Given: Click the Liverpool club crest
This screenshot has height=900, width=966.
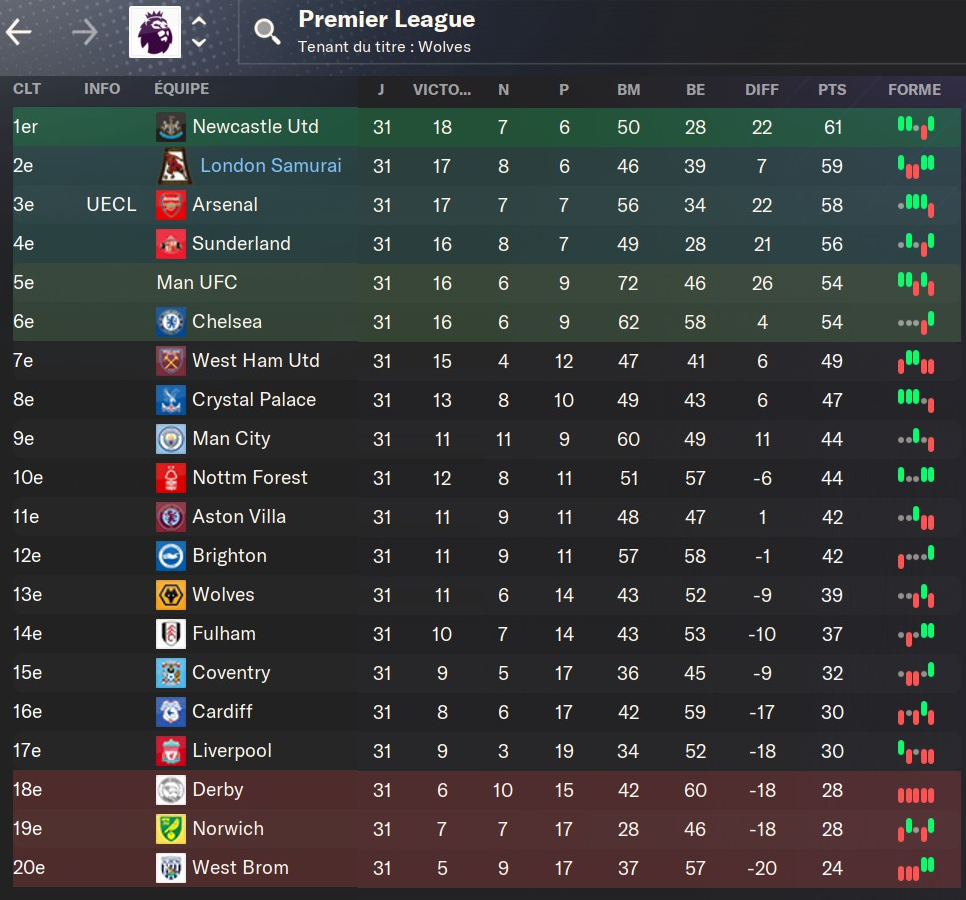Looking at the screenshot, I should (171, 751).
